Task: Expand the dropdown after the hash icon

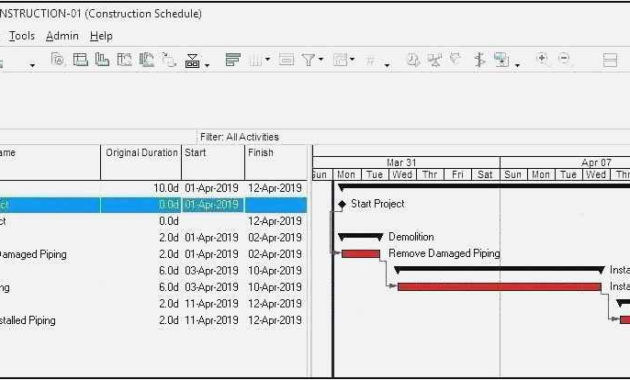Action: 387,65
